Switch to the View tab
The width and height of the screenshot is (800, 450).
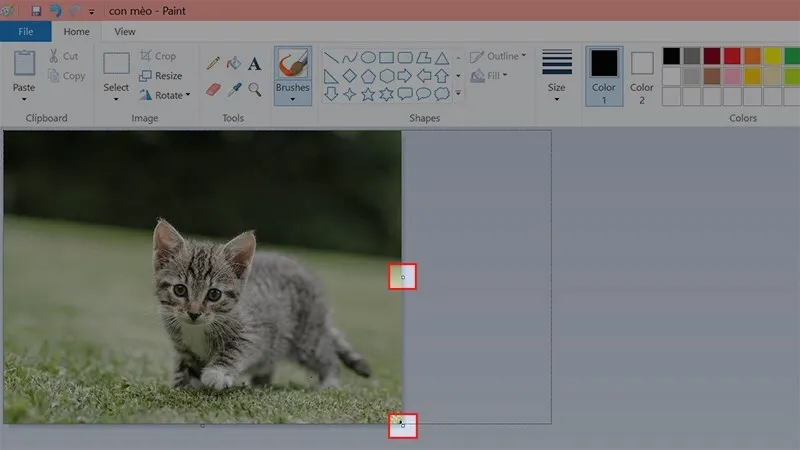125,32
